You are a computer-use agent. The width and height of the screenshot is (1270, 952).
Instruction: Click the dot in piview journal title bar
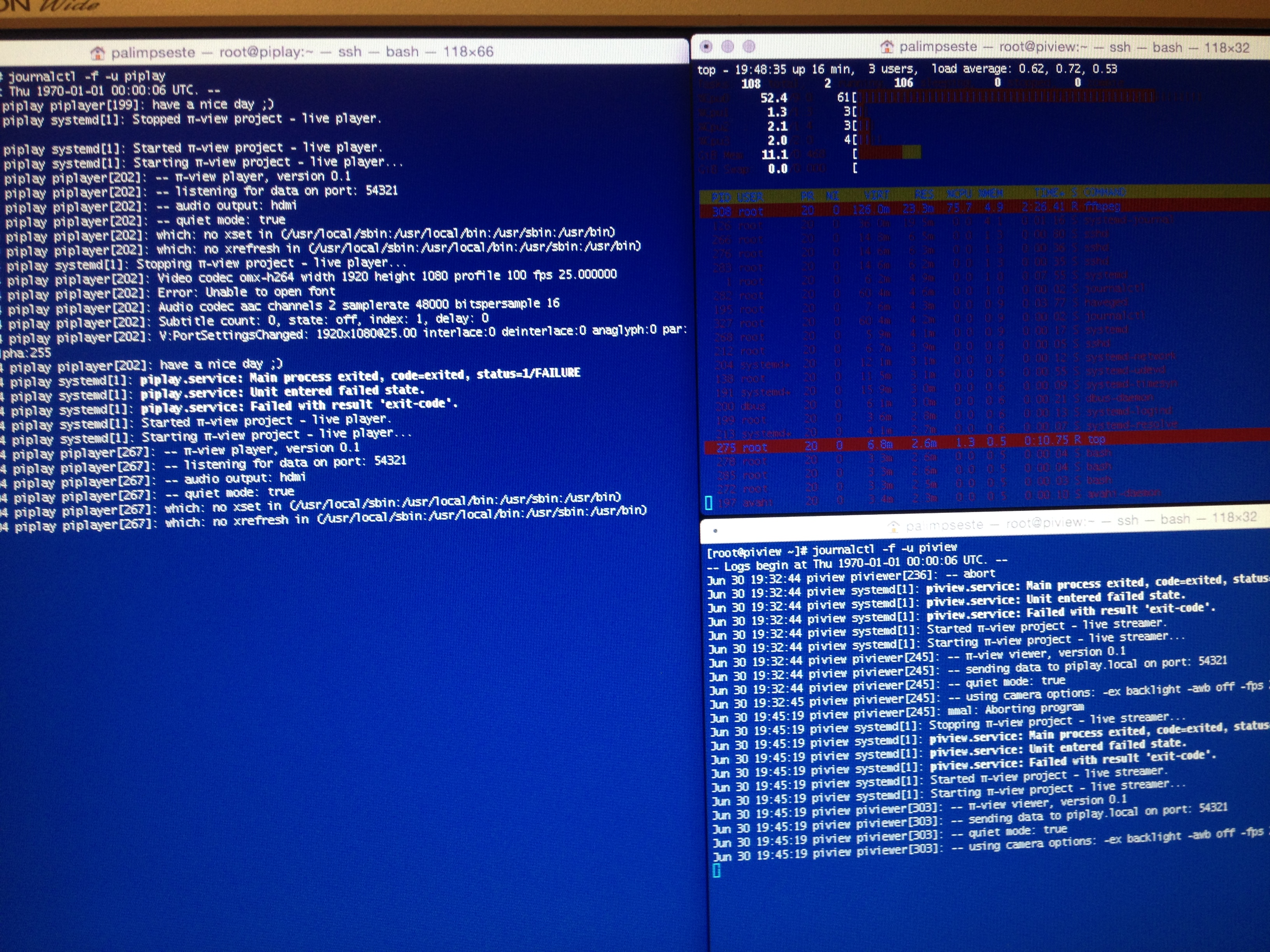[x=716, y=531]
